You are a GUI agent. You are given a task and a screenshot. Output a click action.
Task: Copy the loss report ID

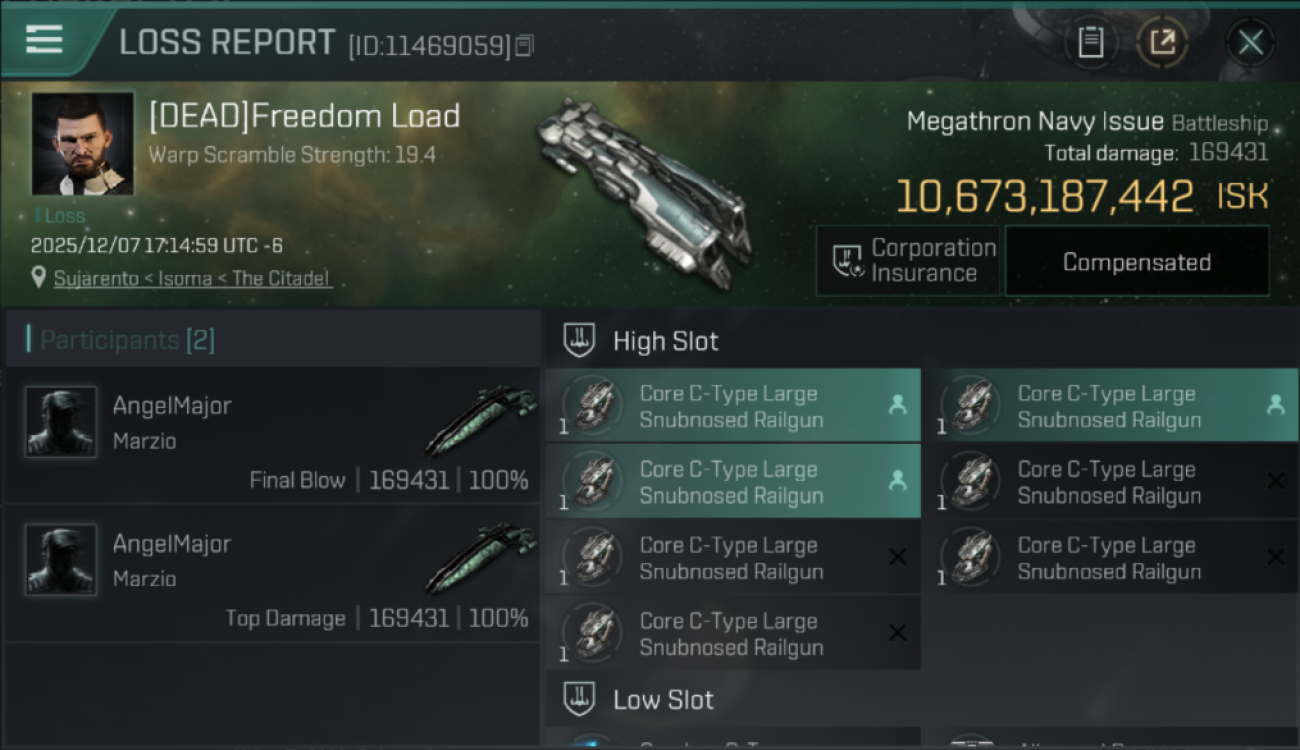tap(525, 45)
